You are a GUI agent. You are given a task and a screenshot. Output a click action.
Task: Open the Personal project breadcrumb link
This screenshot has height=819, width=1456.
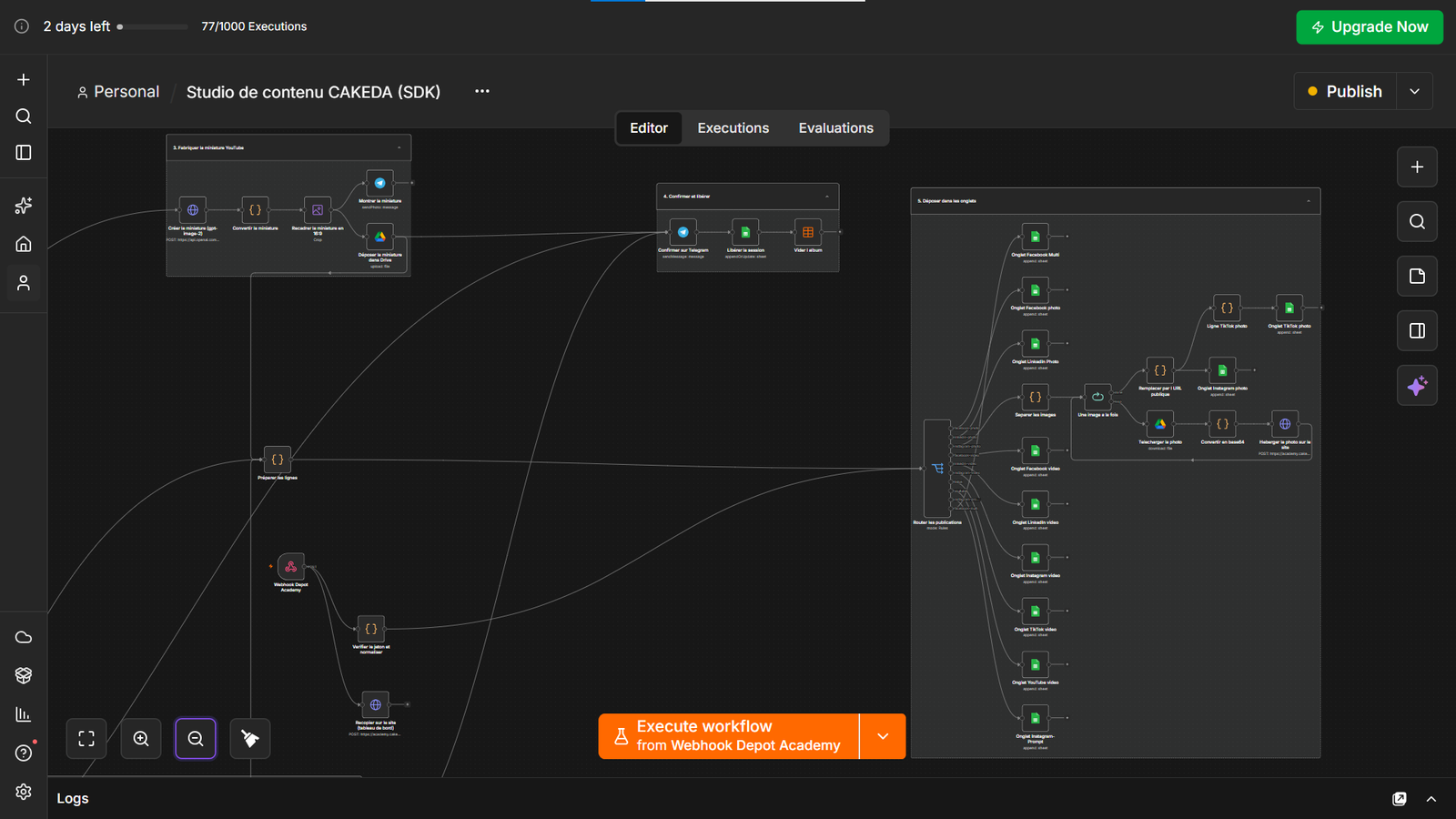click(118, 92)
